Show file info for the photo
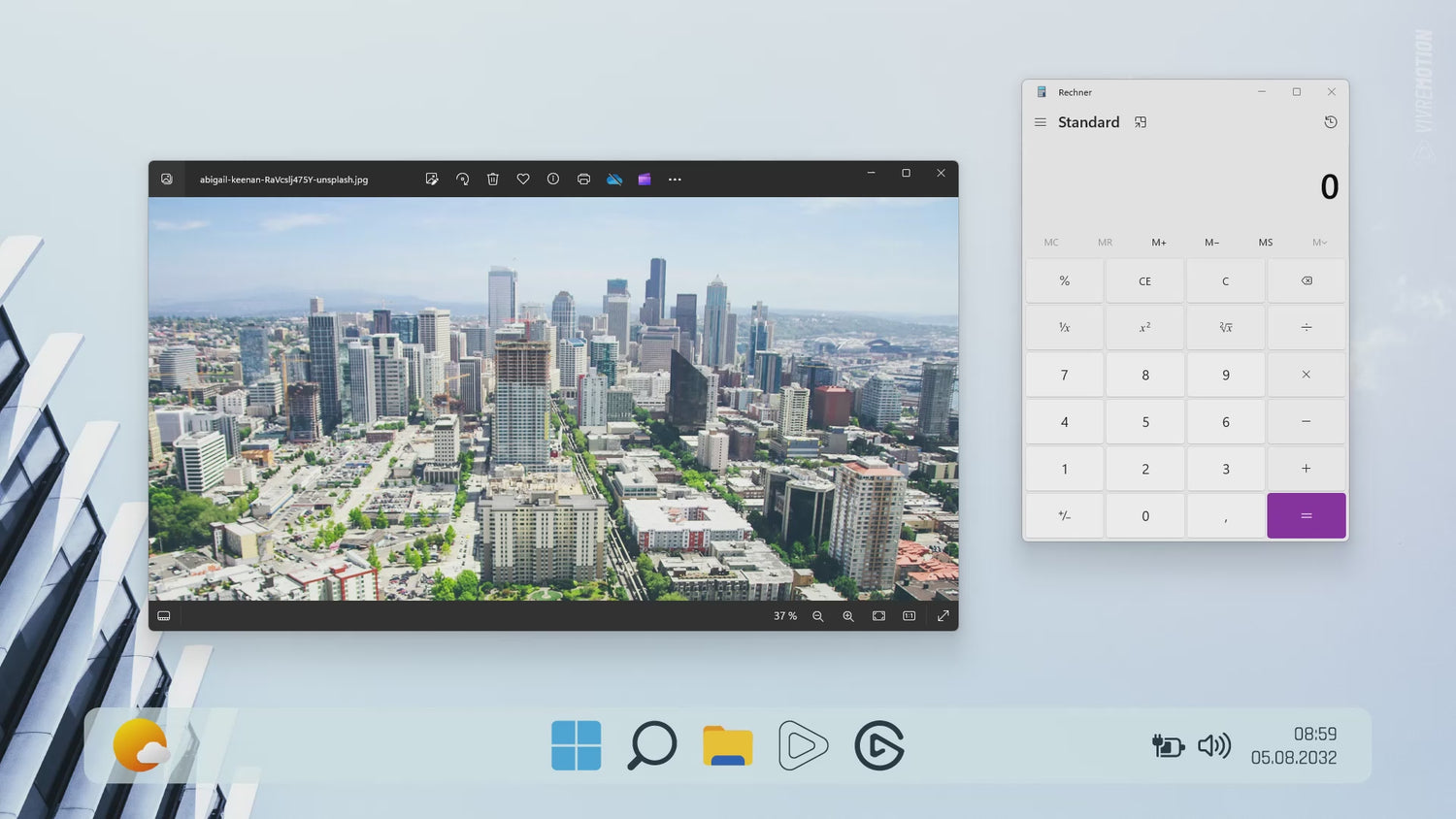1456x819 pixels. coord(553,180)
